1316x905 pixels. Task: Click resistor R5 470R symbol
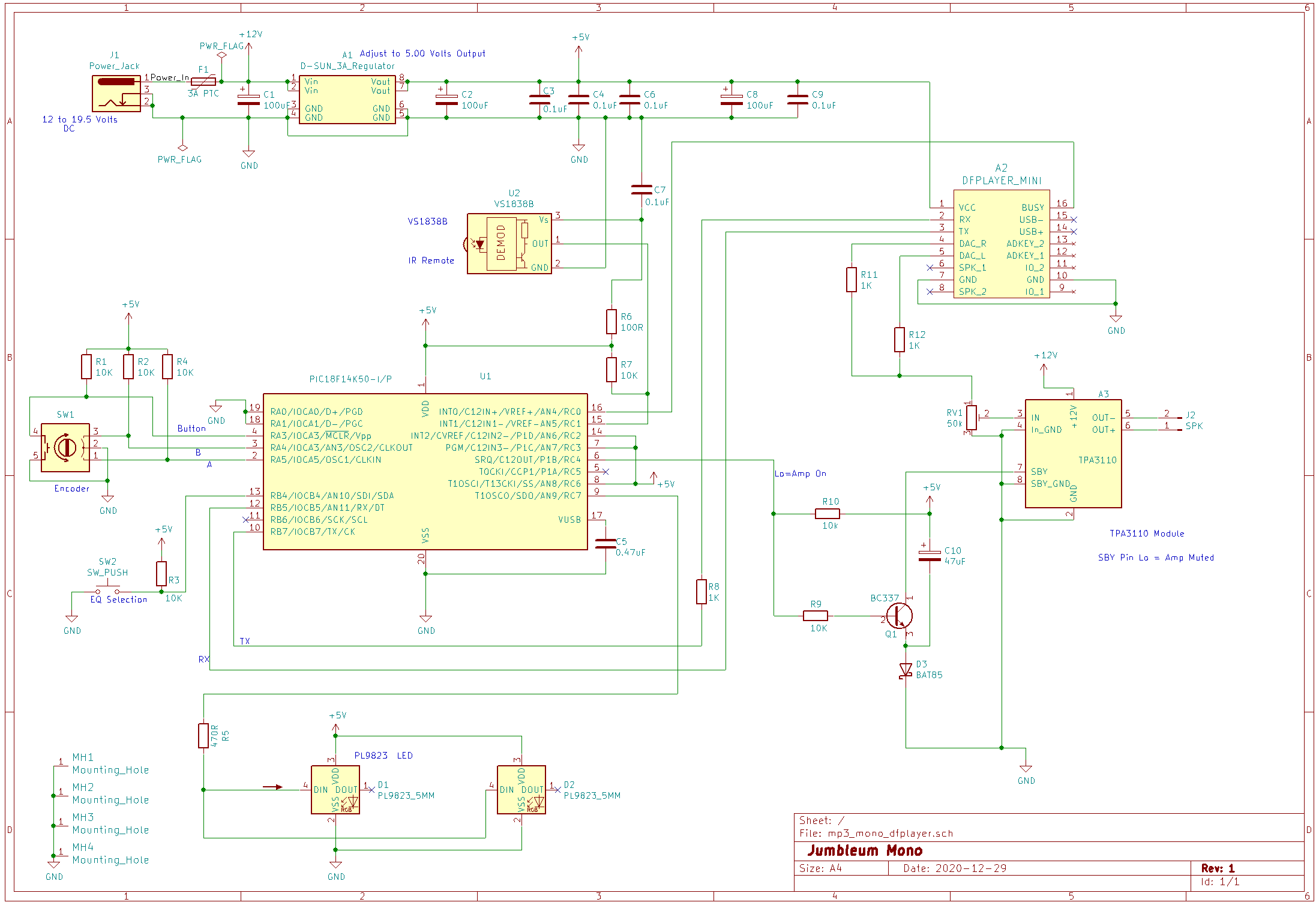(203, 736)
